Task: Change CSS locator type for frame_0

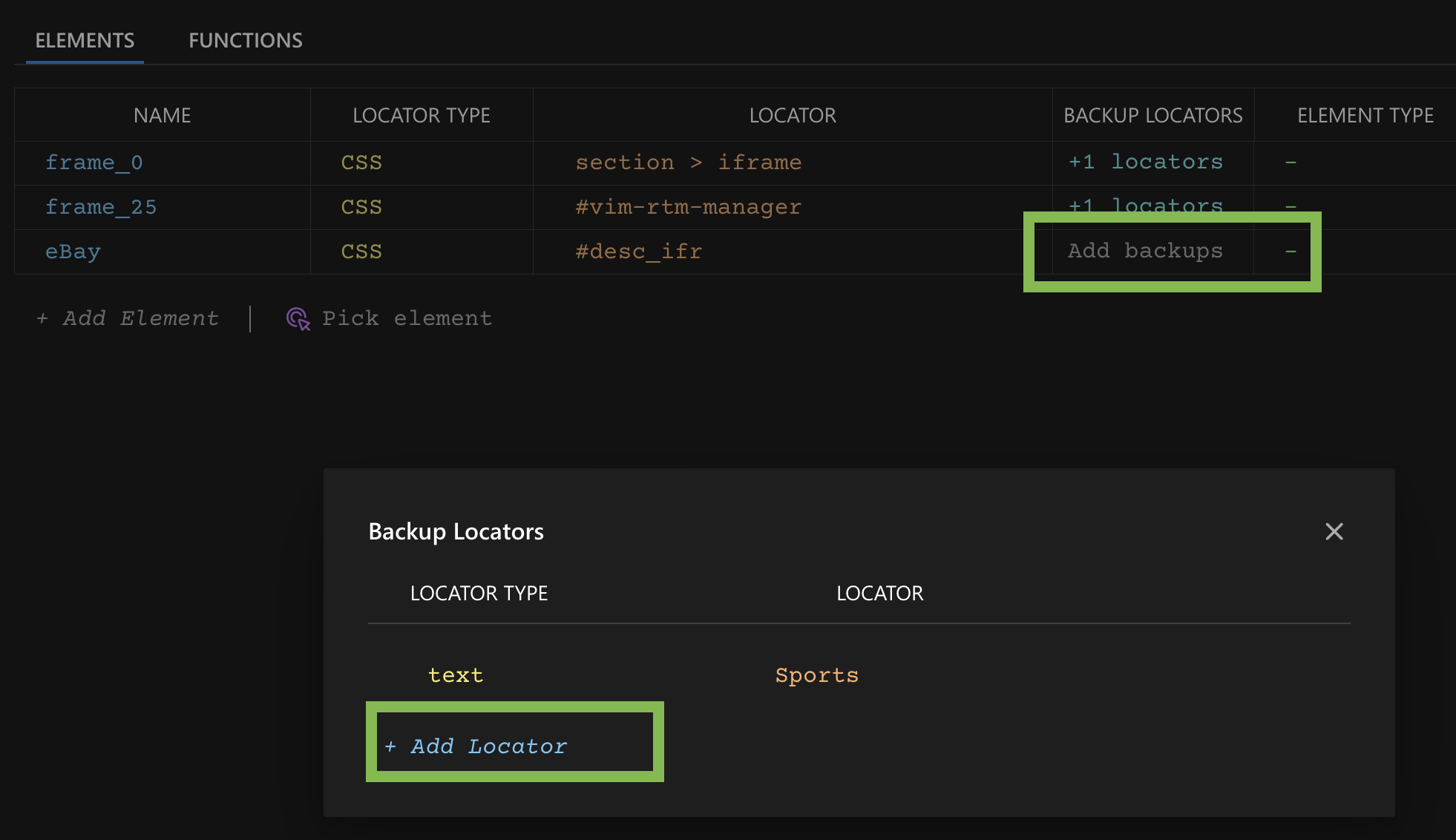Action: pos(361,163)
